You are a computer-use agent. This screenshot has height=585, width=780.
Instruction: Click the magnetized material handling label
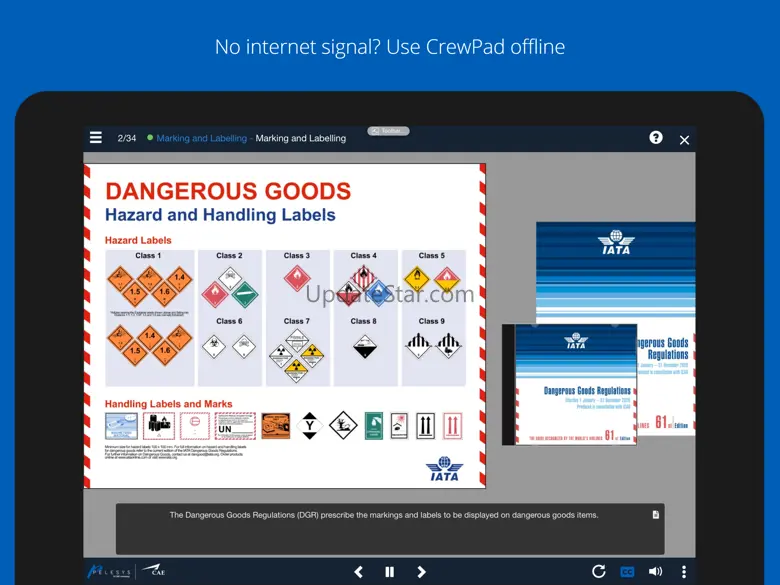[121, 426]
